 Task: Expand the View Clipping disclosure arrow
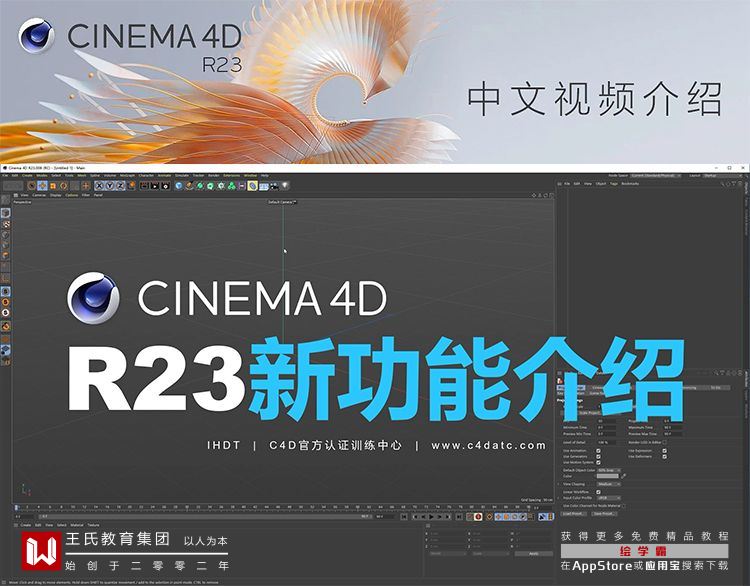(558, 484)
